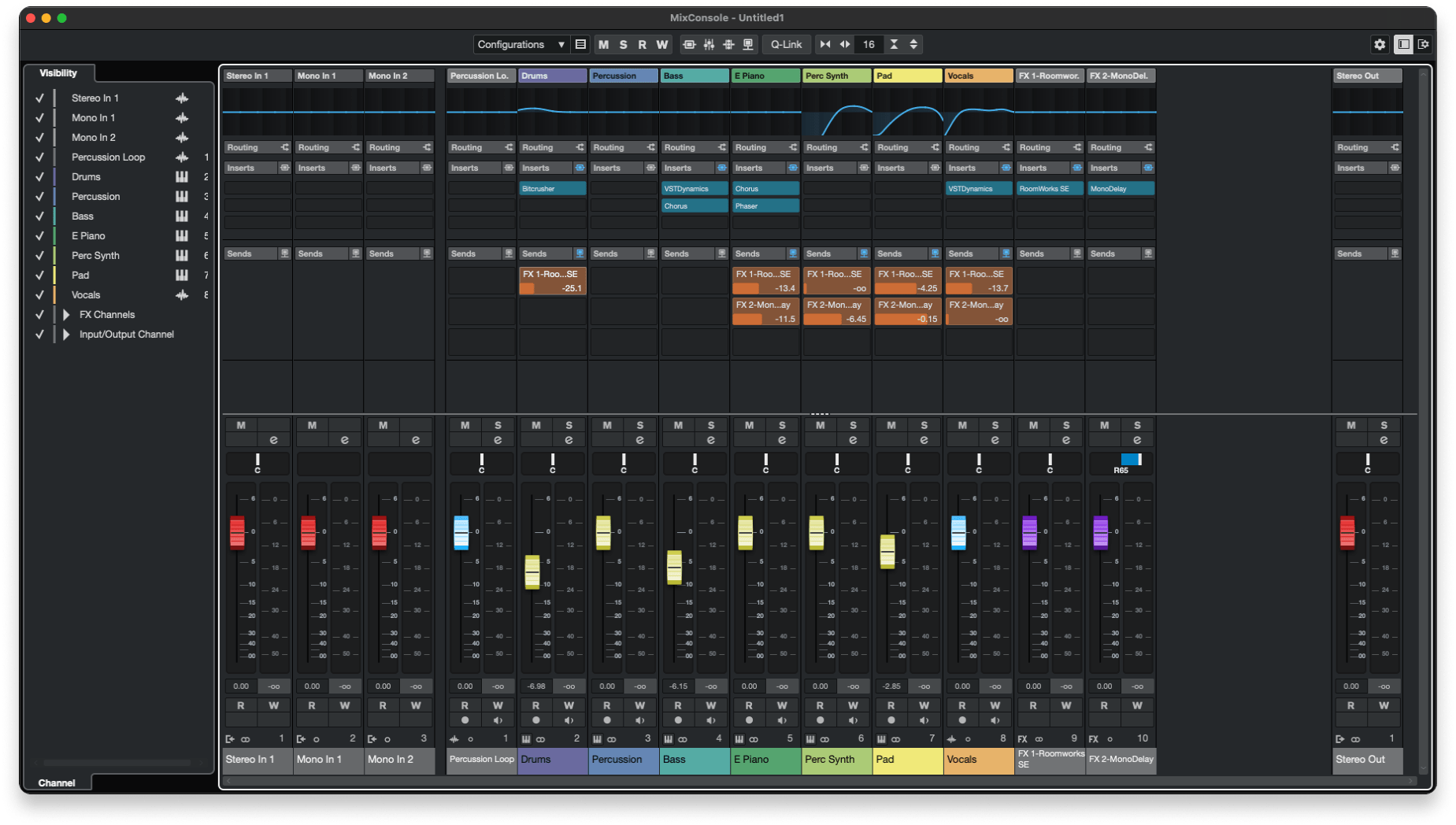Mute the Stereo In 1 channel
The image size is (1456, 825).
coord(241,426)
